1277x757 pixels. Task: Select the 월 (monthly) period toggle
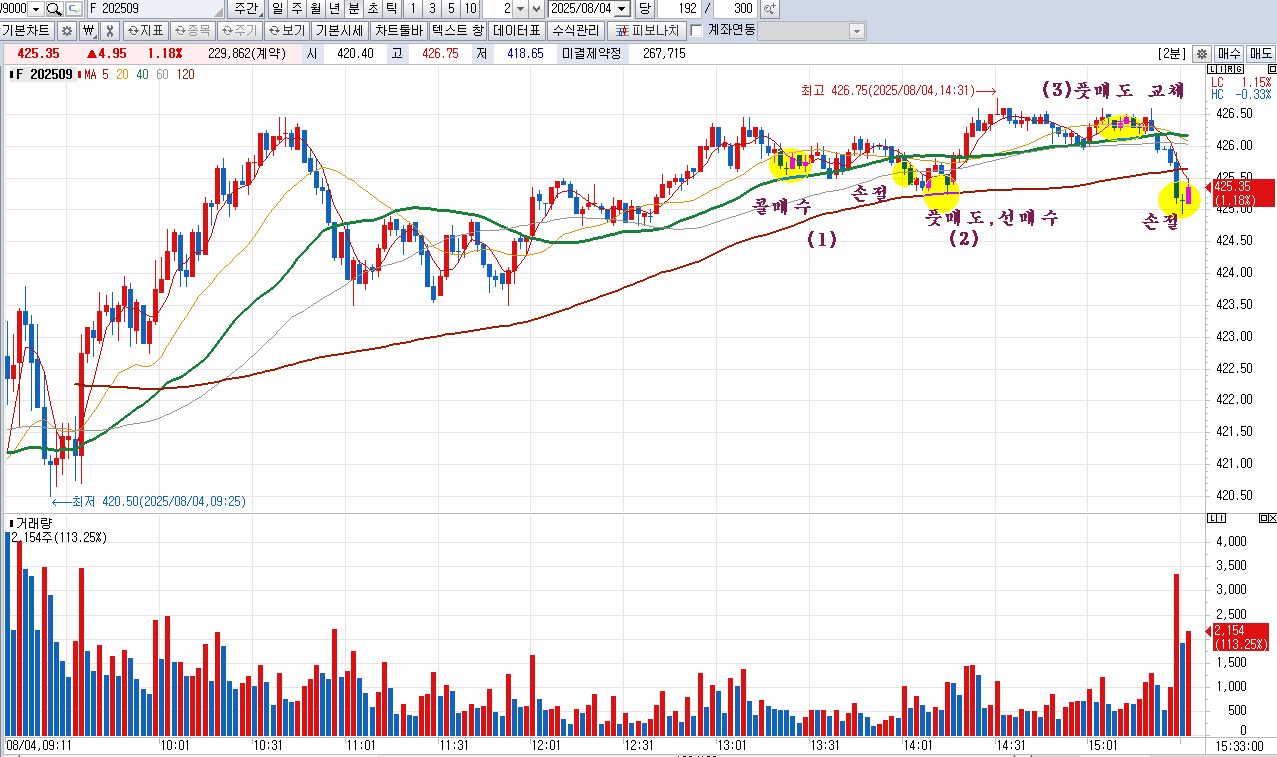coord(315,9)
